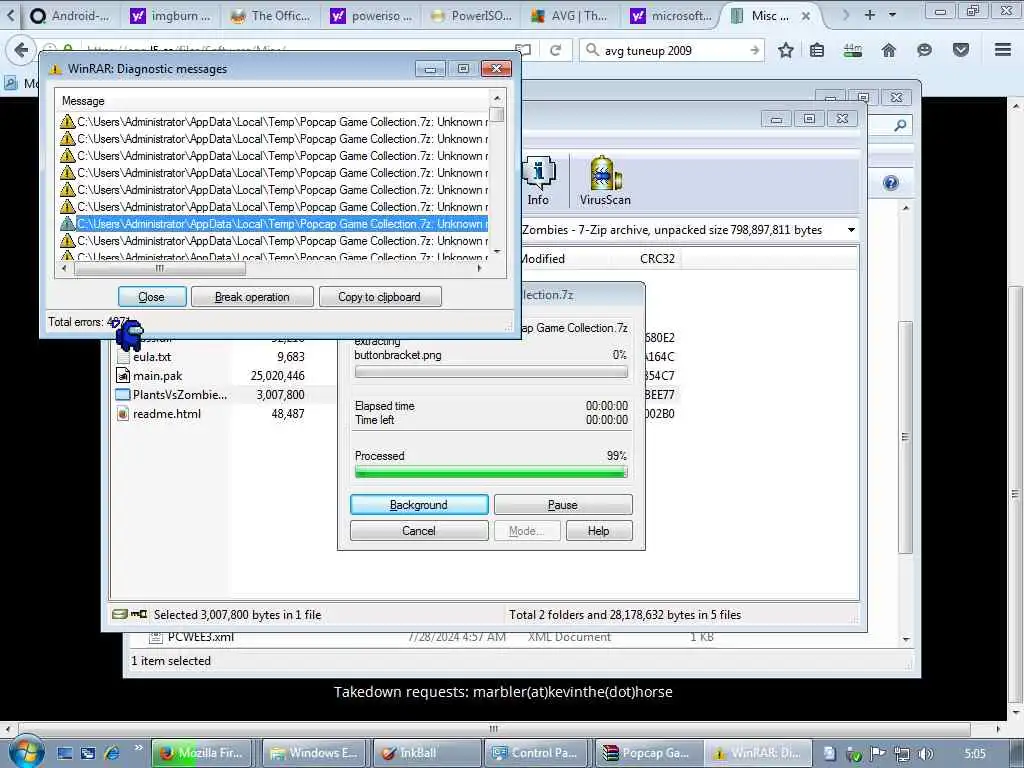Switch to the Android tab in Firefox
The image size is (1024, 768).
[71, 16]
